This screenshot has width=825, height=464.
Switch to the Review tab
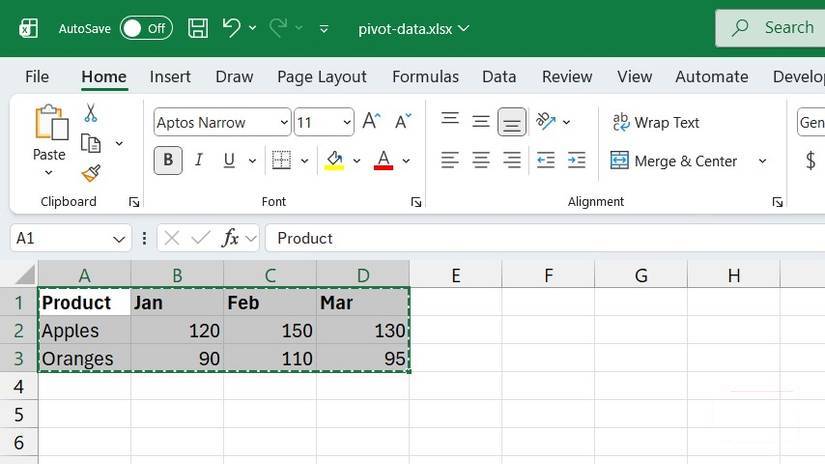[x=567, y=77]
